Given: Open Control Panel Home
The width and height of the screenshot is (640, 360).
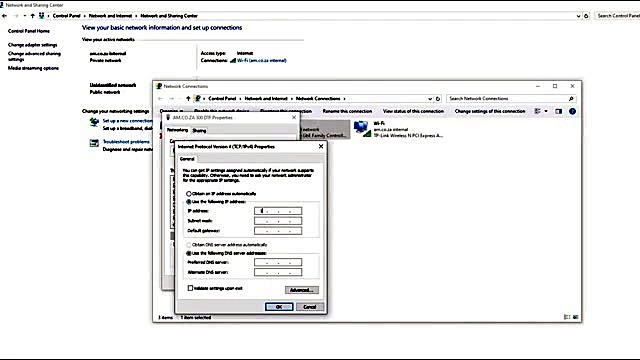Looking at the screenshot, I should [29, 31].
